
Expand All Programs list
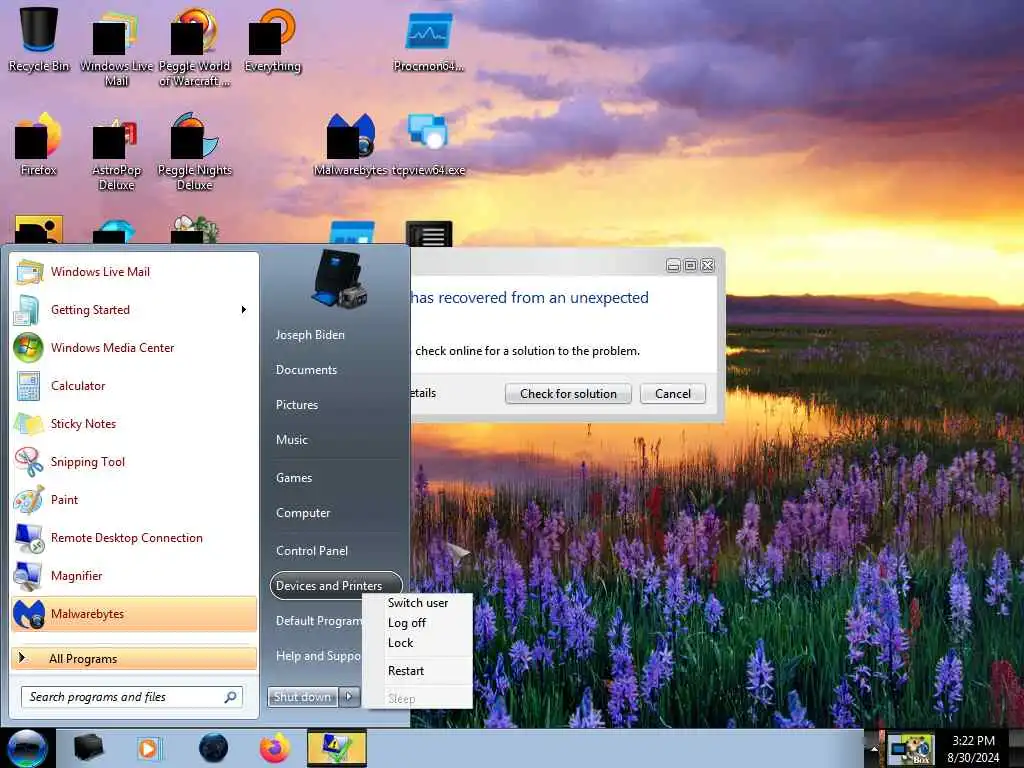(x=135, y=658)
